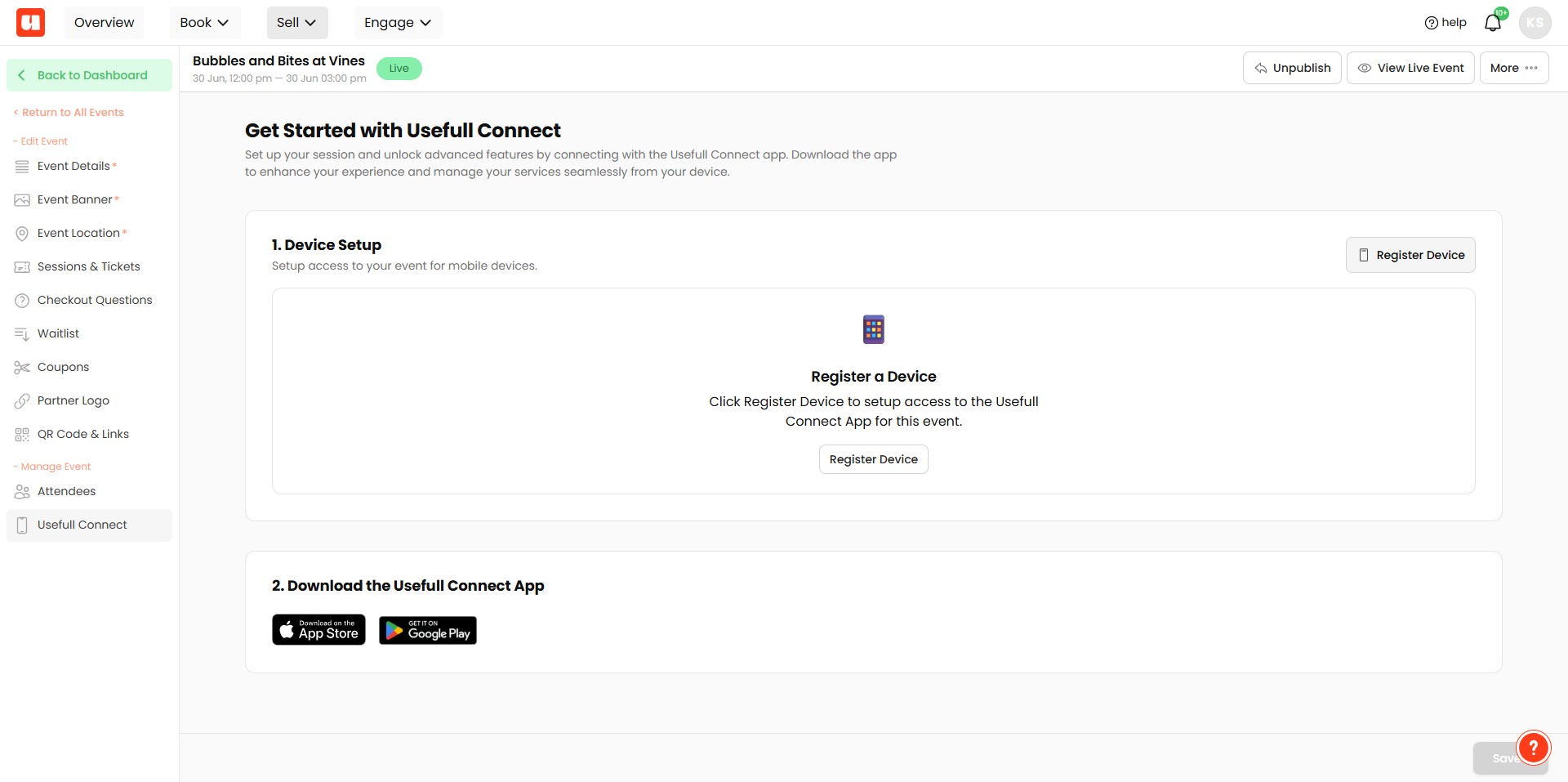Click the Sessions & Tickets ticket icon
The image size is (1568, 782).
(x=22, y=267)
